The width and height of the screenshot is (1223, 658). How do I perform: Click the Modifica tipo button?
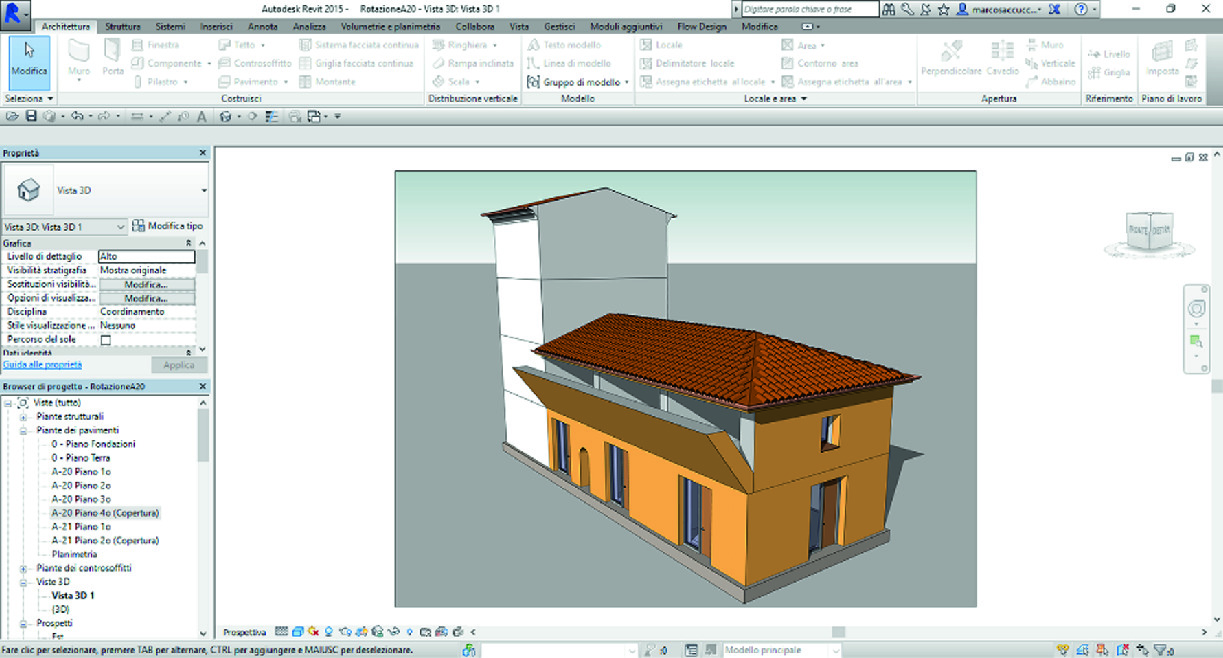tap(168, 226)
